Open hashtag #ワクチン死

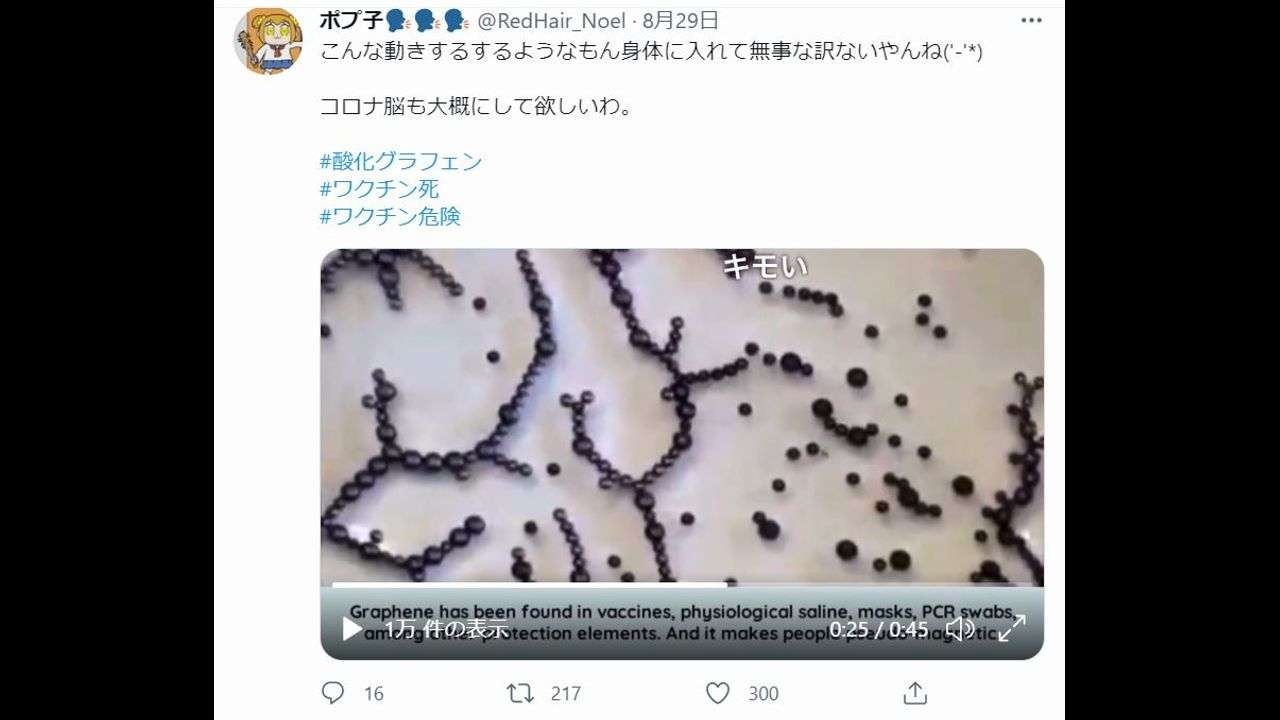click(x=379, y=189)
